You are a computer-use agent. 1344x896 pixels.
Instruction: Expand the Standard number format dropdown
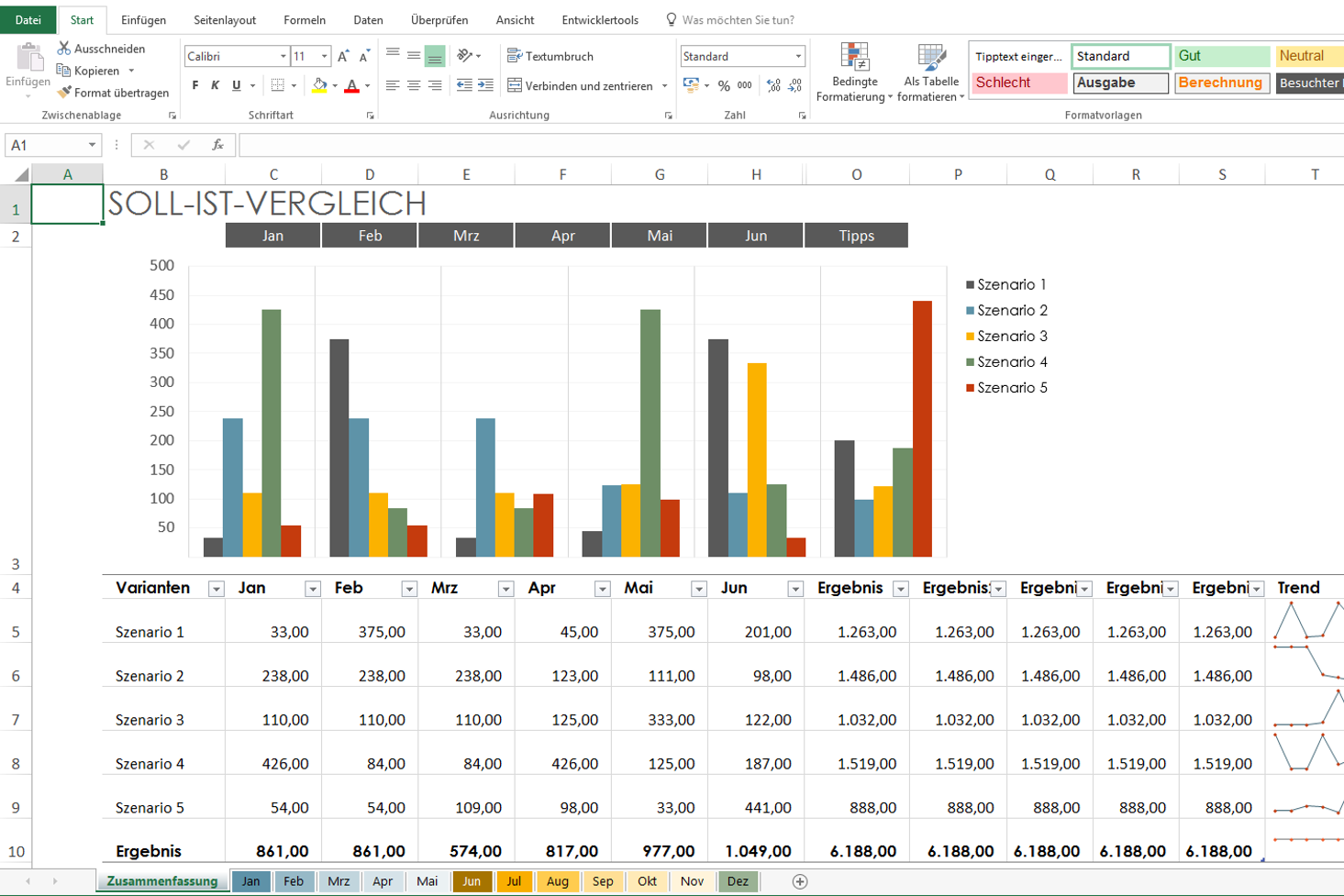point(798,57)
